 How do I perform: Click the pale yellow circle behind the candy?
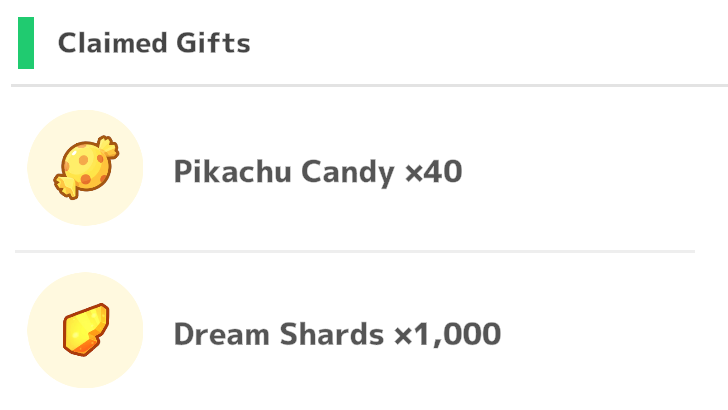[x=50, y=200]
